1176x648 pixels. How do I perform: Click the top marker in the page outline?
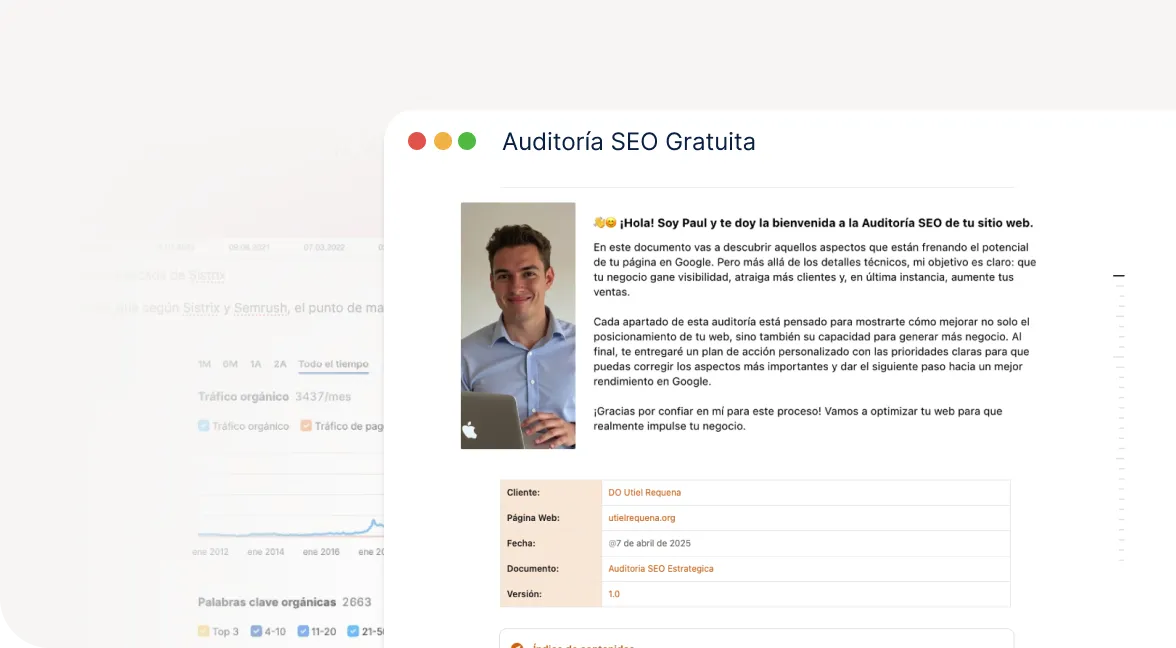point(1118,275)
